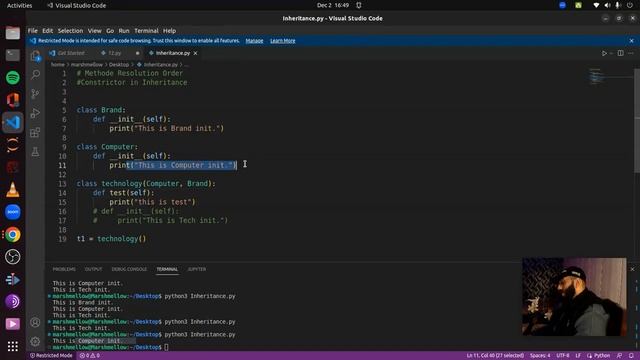Open the Extensions view
This screenshot has width=640, height=360.
36,132
